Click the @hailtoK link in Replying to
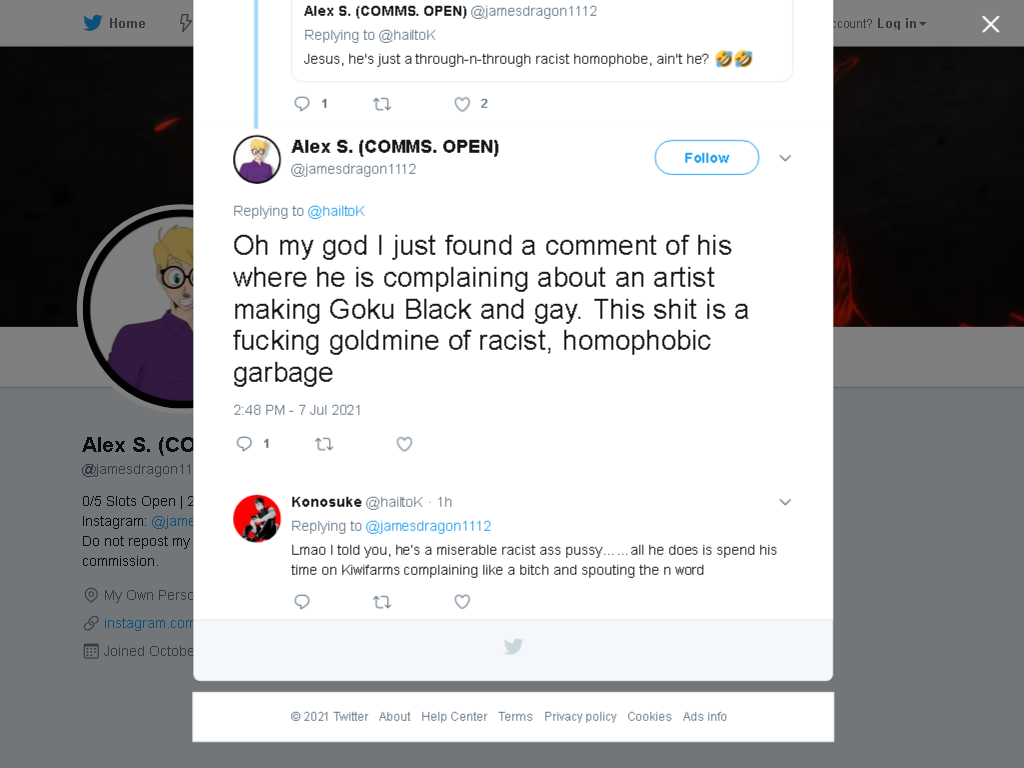Screen dimensions: 1024x768 tap(336, 211)
